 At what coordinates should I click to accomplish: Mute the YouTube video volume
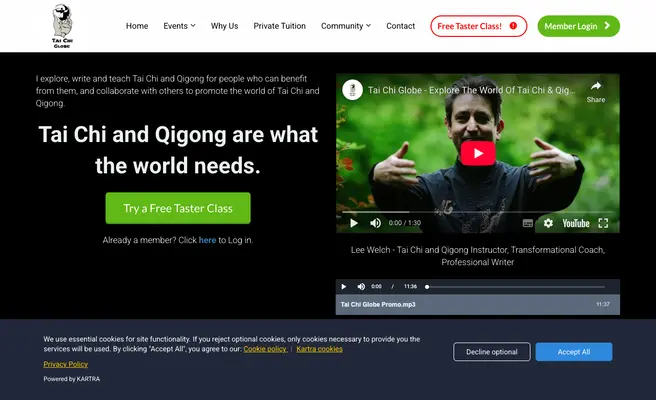(x=375, y=223)
